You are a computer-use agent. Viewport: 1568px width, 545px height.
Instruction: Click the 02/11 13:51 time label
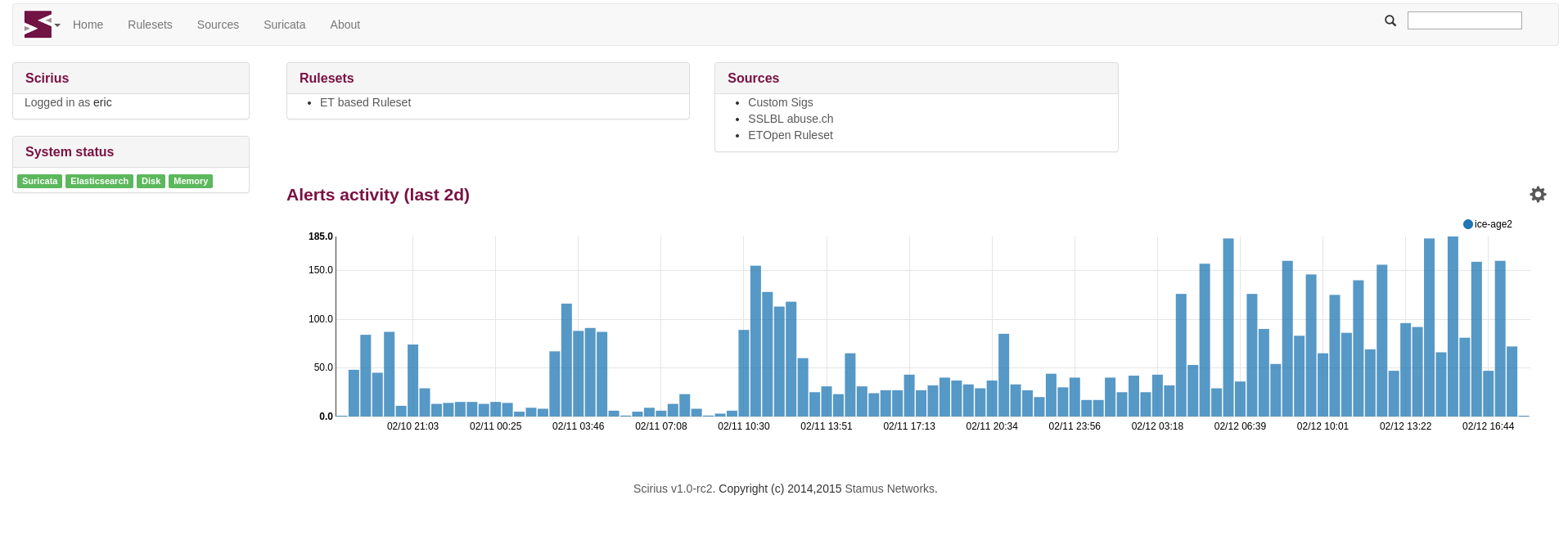coord(827,426)
